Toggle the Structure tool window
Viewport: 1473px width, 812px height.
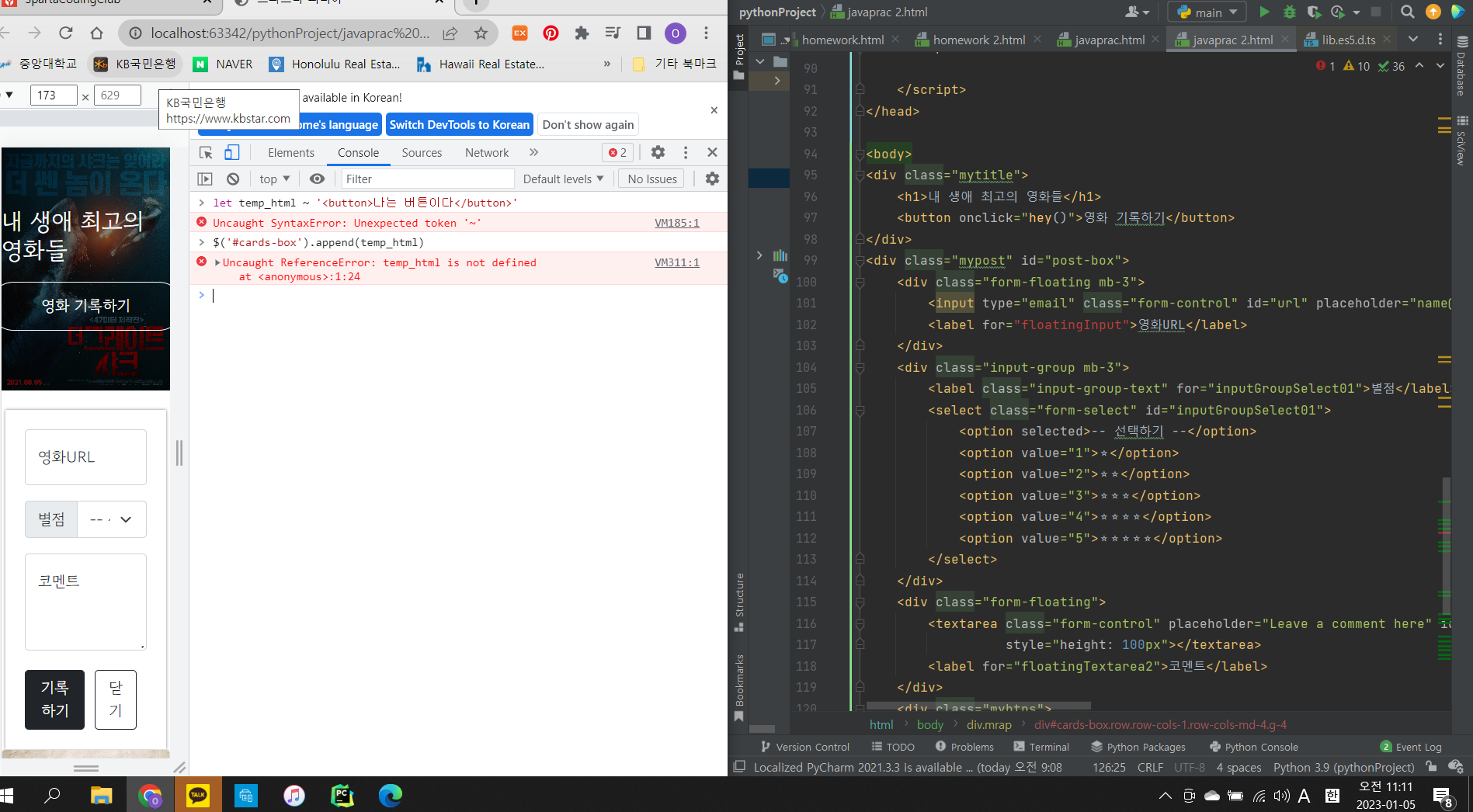coord(739,602)
